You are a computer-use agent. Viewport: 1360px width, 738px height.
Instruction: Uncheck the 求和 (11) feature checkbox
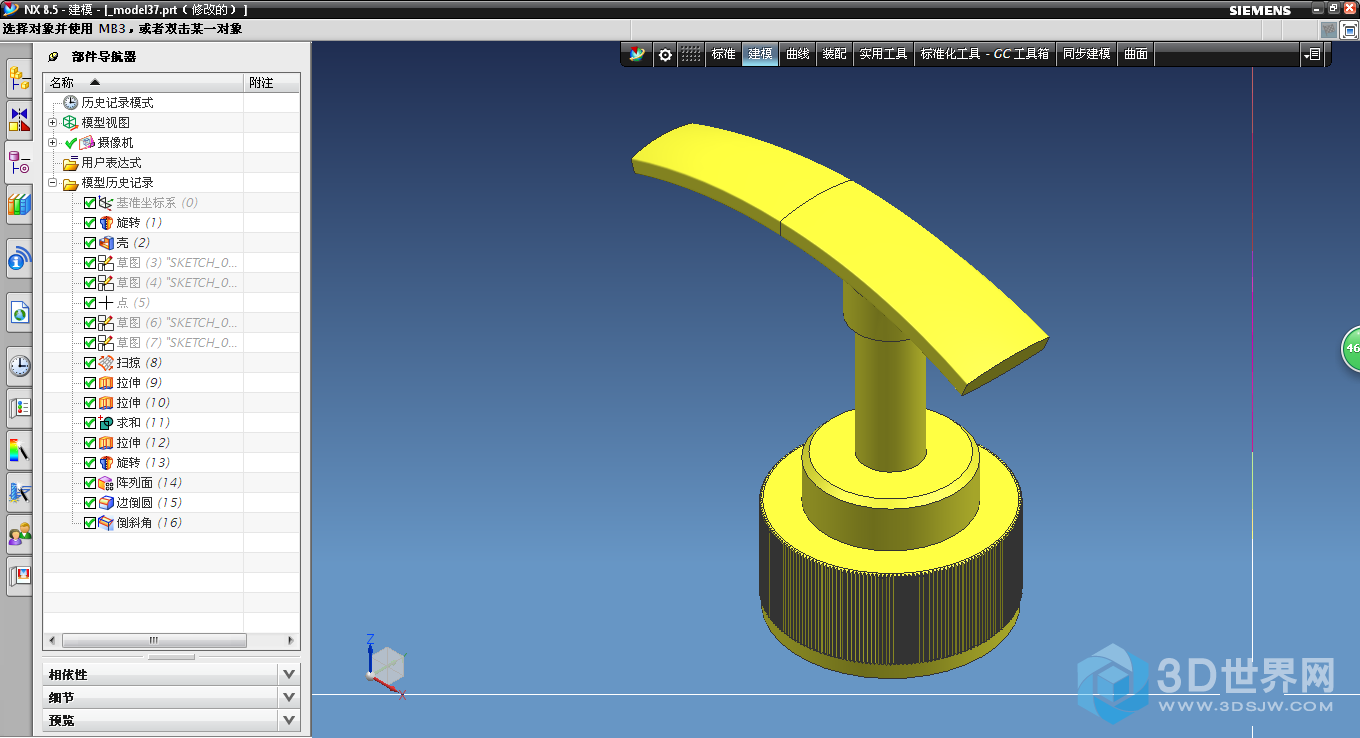90,423
